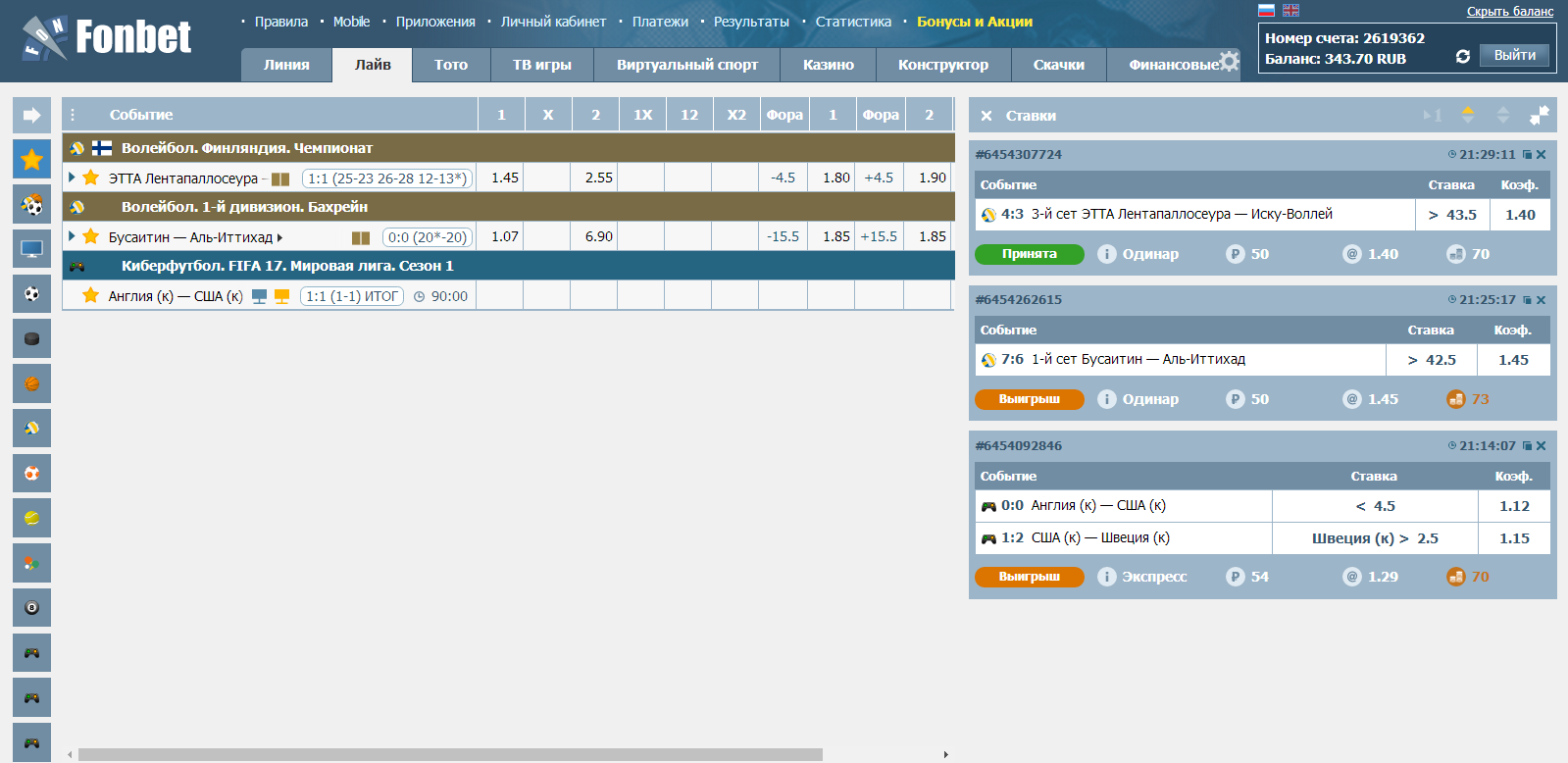The width and height of the screenshot is (1568, 763).
Task: Click the monitor broadcast icon in sidebar
Action: [31, 249]
